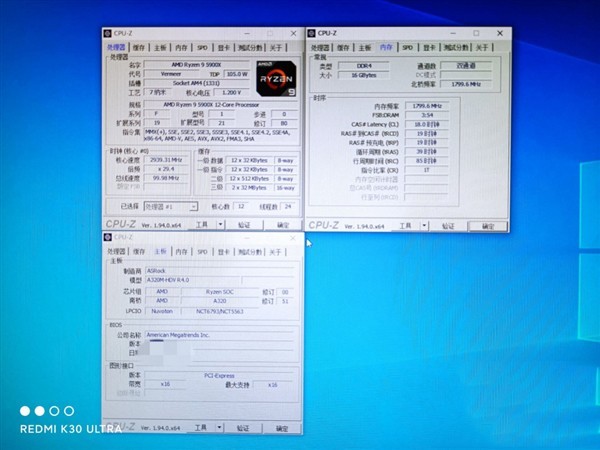Click the AMD Ryzen 9 5900X name field
600x450 pixels.
[x=196, y=65]
